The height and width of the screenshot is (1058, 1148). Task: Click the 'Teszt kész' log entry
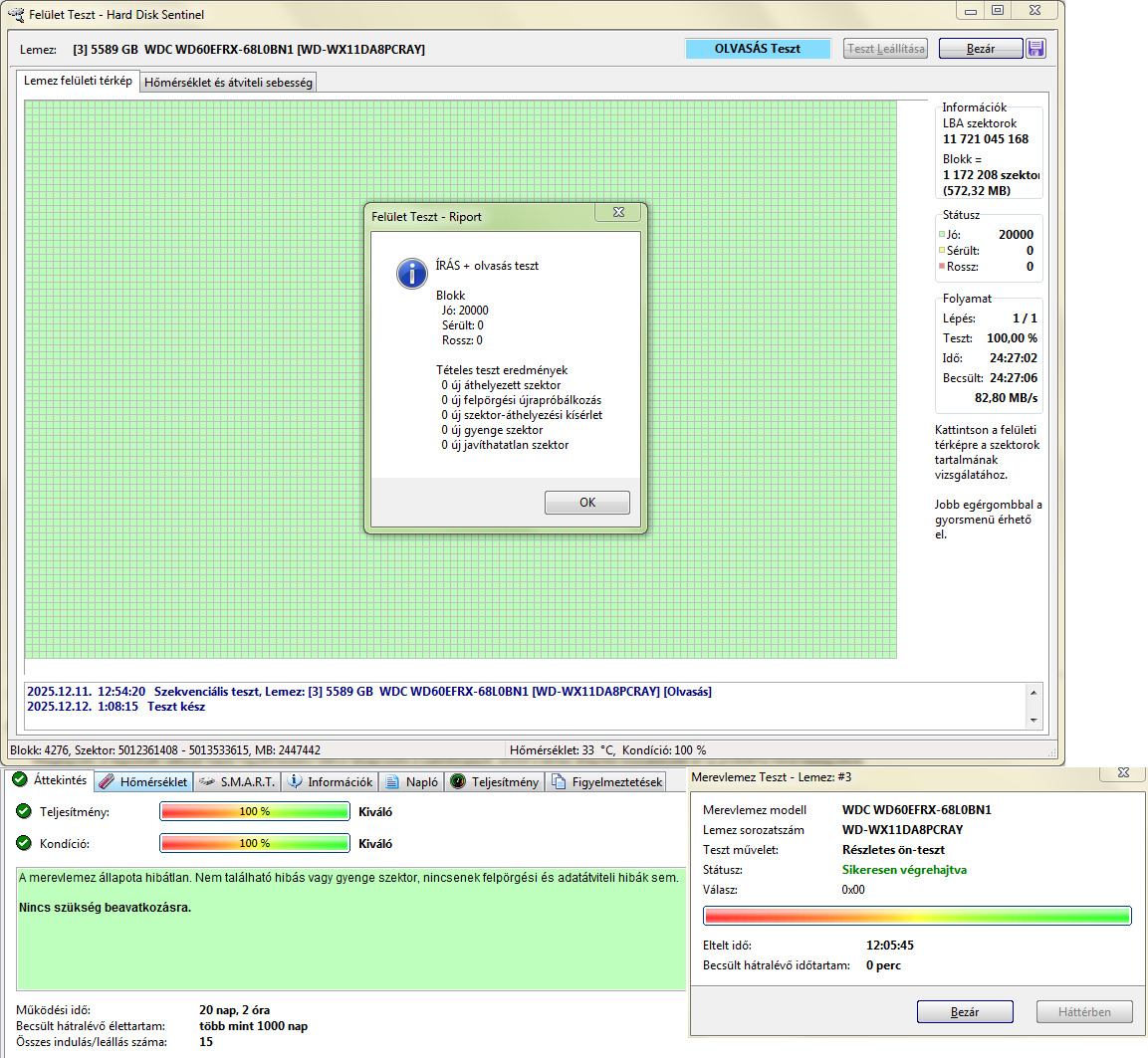[115, 707]
